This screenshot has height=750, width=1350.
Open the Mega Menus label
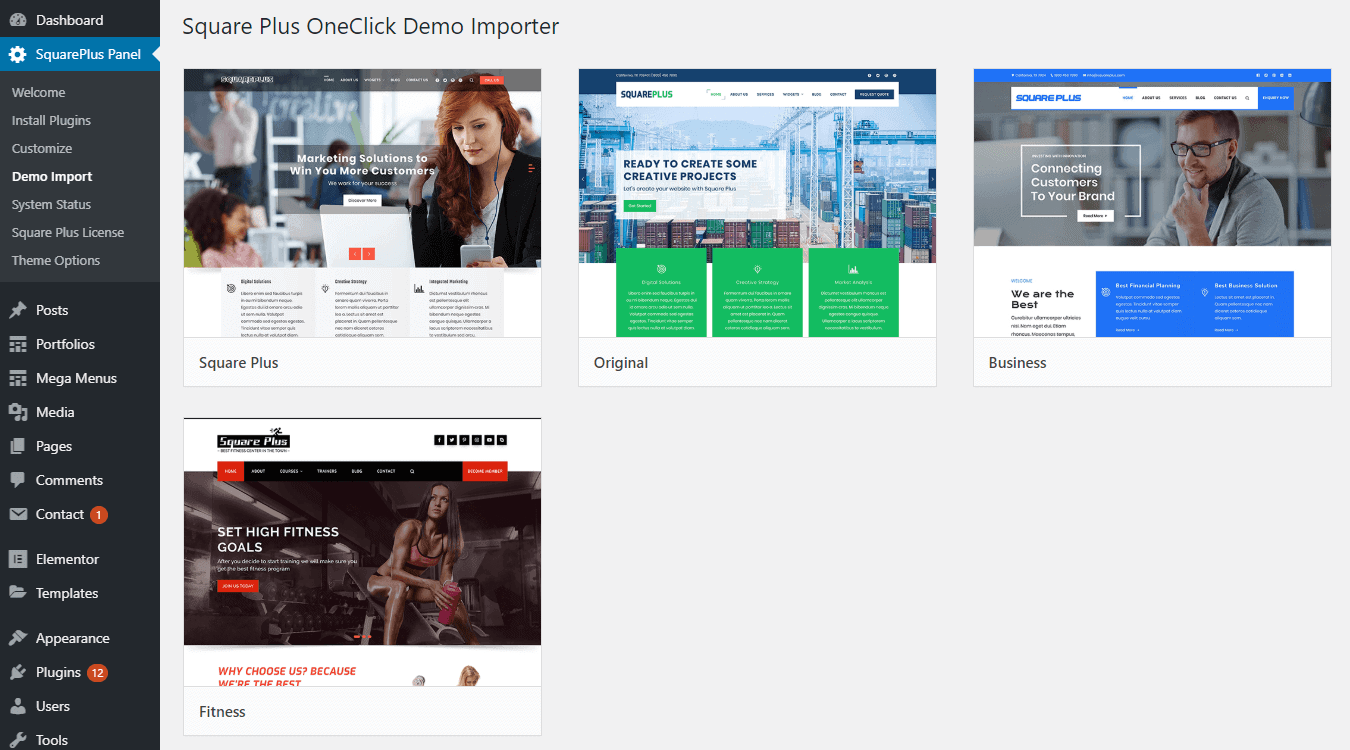click(x=76, y=378)
